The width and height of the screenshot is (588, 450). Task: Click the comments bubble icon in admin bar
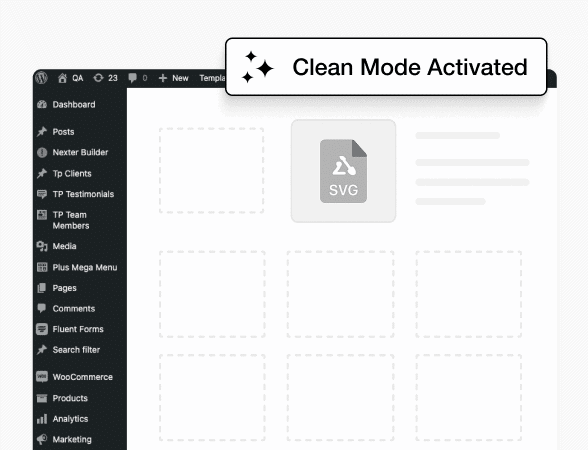coord(132,78)
